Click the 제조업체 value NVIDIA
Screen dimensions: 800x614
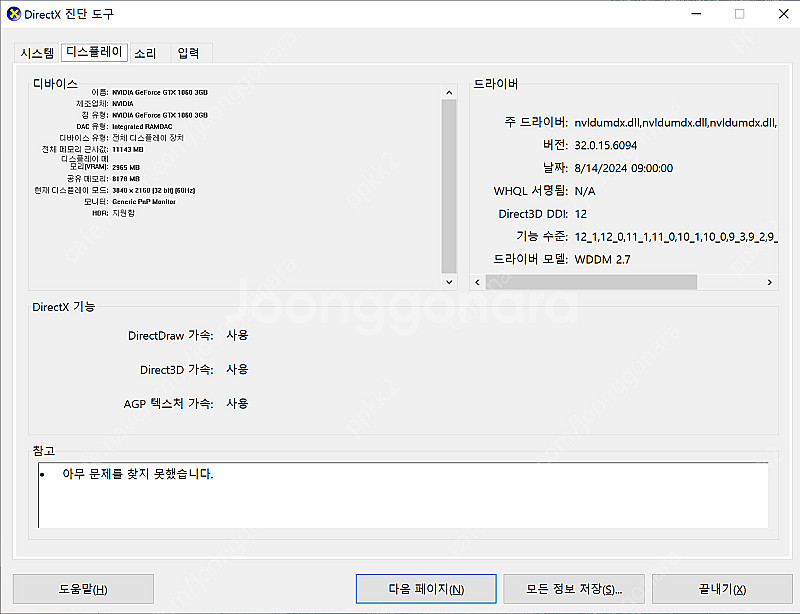pos(123,104)
